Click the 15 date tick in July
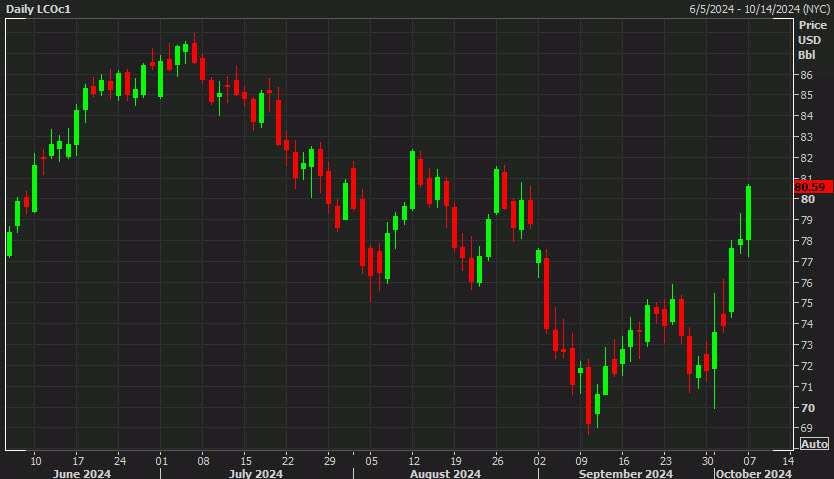The width and height of the screenshot is (834, 479). [x=246, y=461]
